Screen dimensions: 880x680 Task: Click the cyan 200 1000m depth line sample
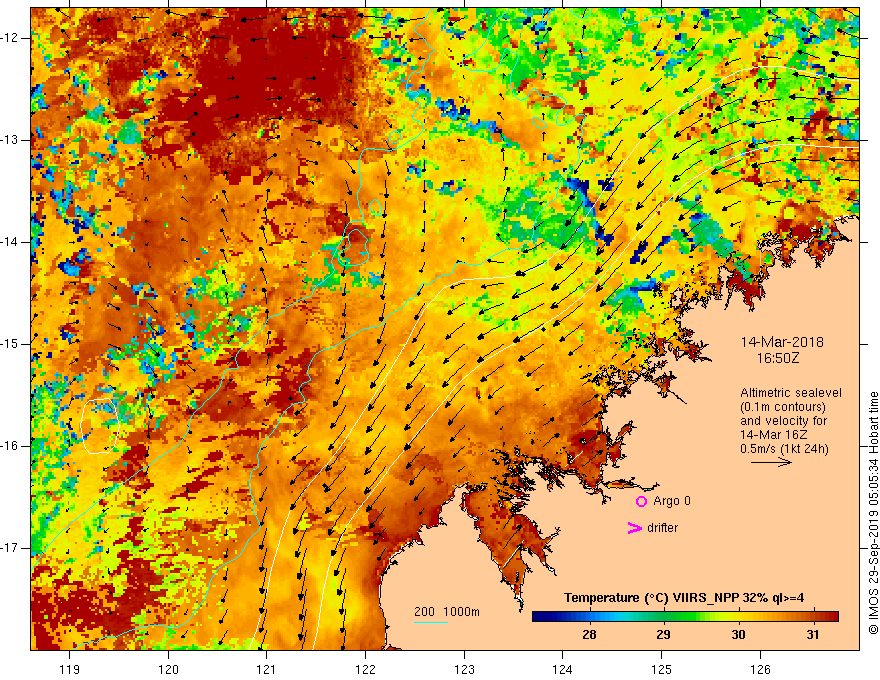[430, 622]
